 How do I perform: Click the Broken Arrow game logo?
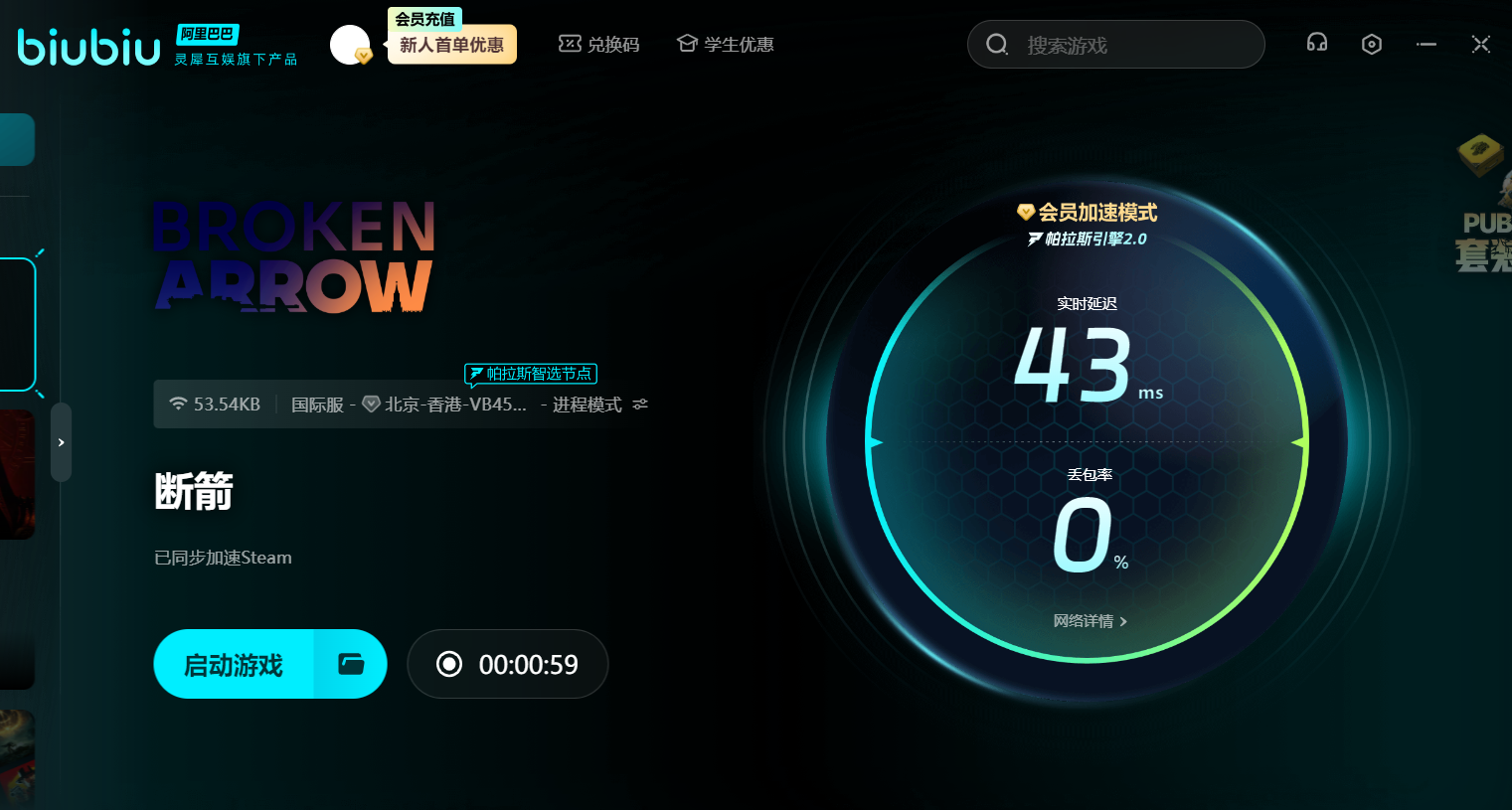[x=294, y=256]
